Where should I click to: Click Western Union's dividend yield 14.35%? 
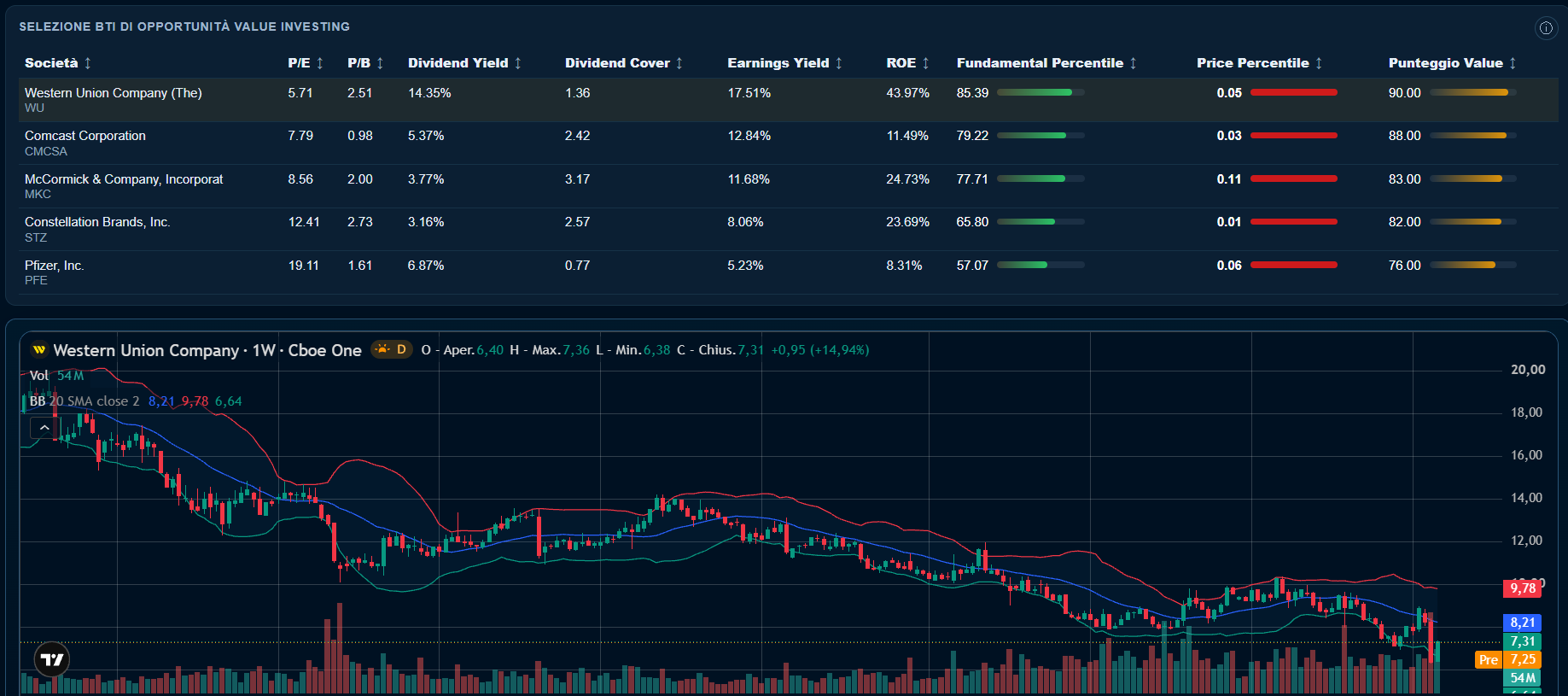(x=429, y=93)
